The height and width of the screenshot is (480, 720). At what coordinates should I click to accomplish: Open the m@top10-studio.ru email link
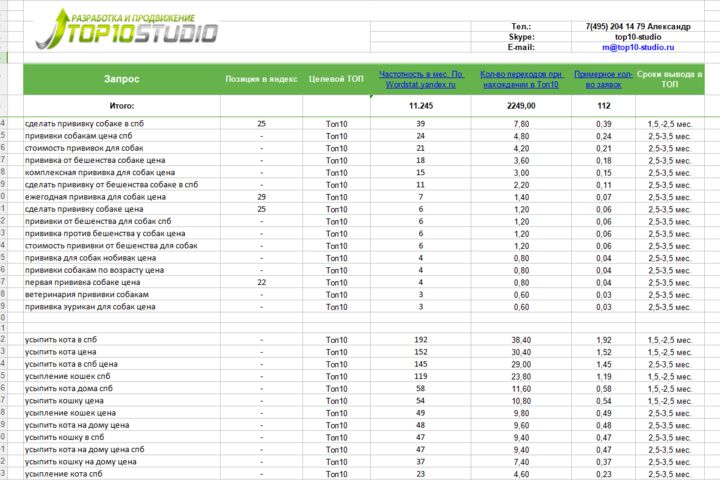(638, 47)
